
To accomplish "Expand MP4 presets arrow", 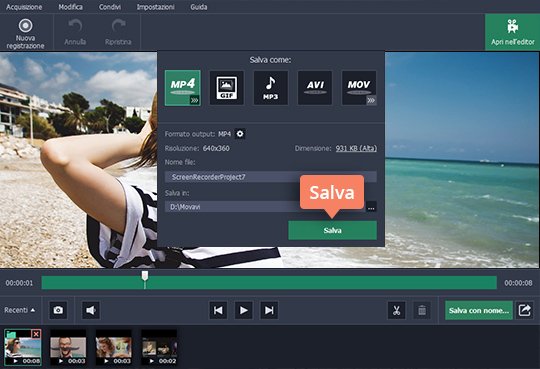I will coord(195,100).
